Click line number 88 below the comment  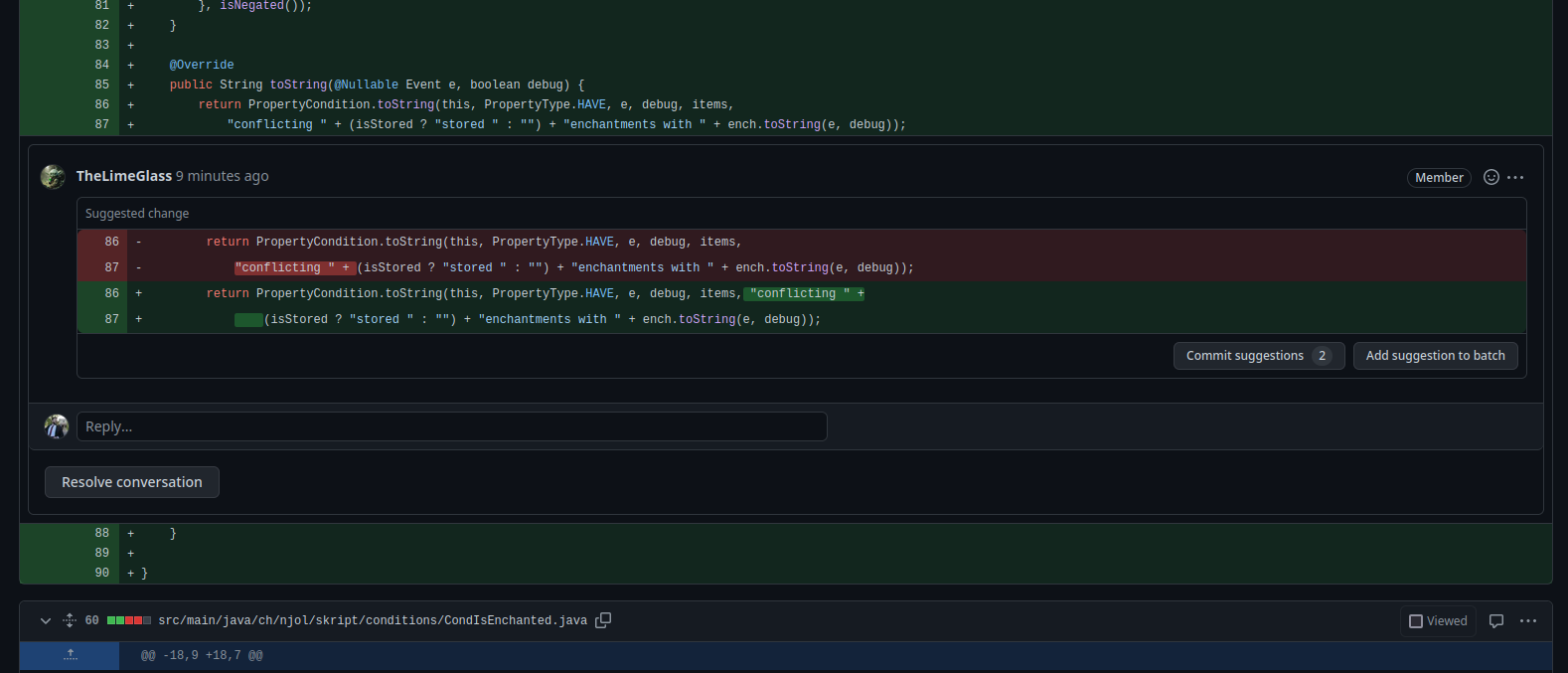coord(102,533)
